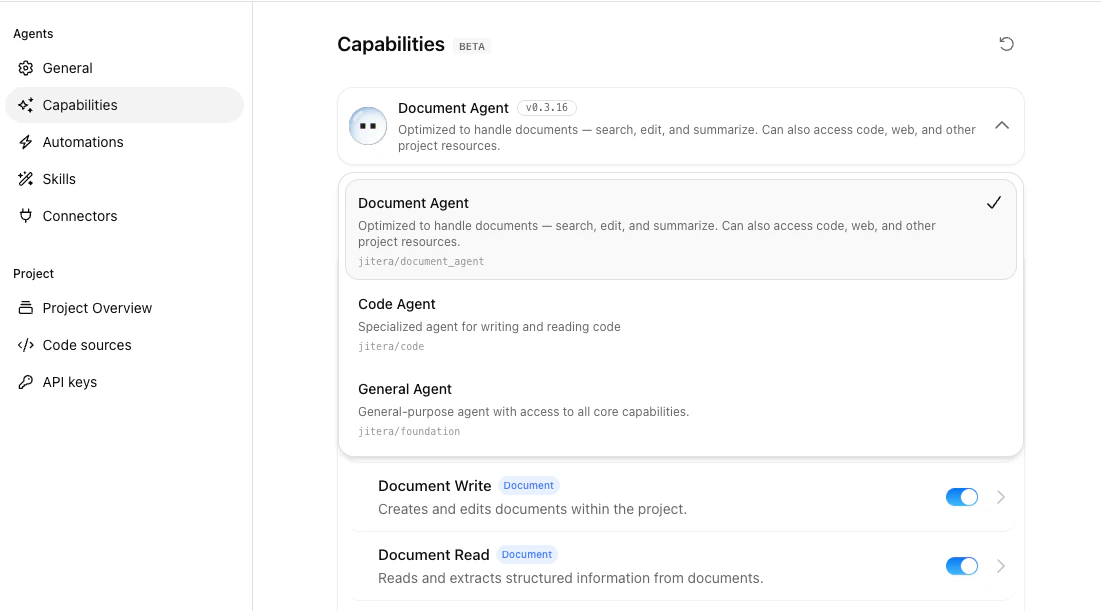The width and height of the screenshot is (1101, 611).
Task: Expand Document Read details chevron
Action: (1001, 566)
